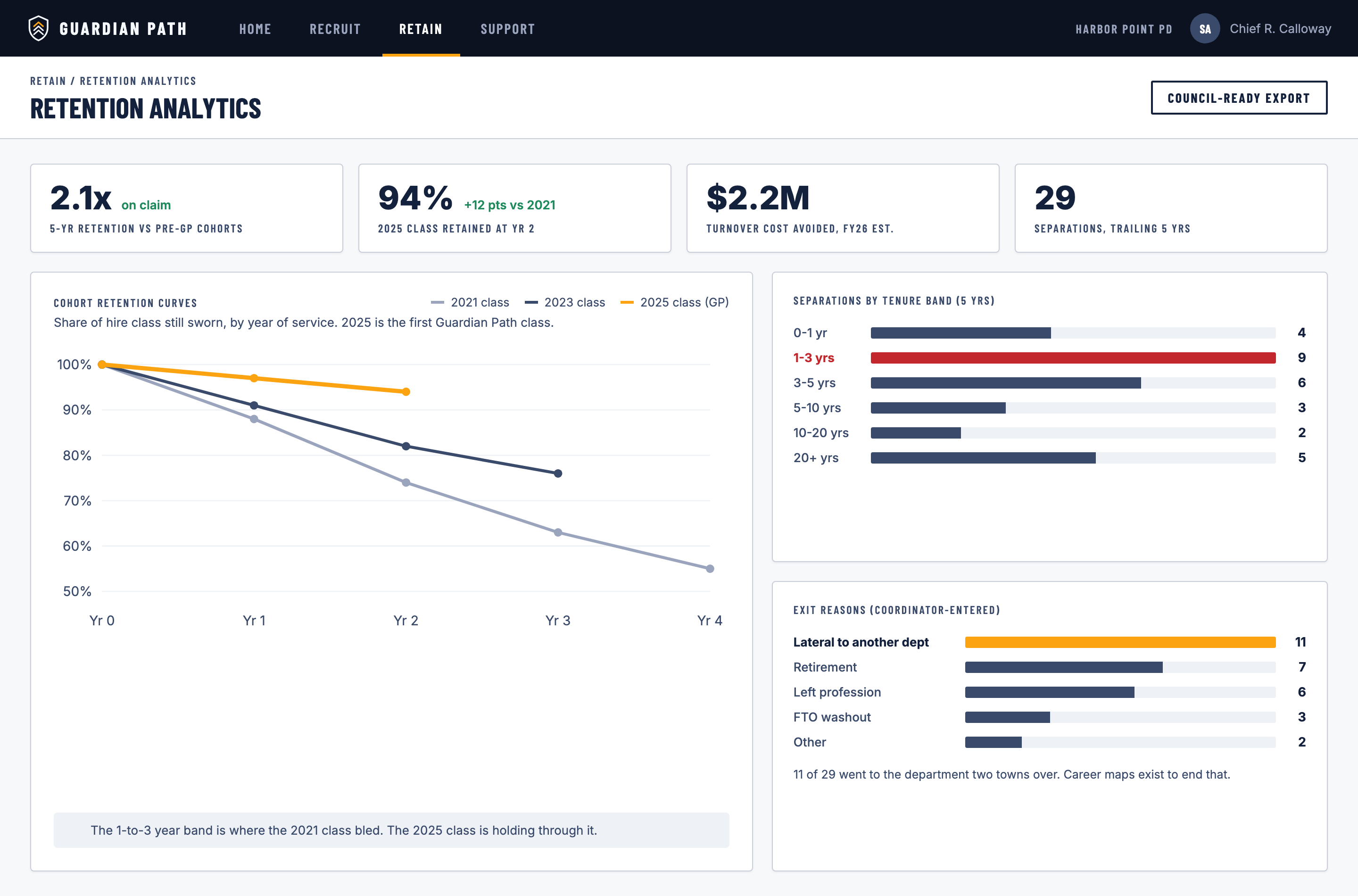Click the Harbor Point PD label
1358x896 pixels.
(x=1123, y=29)
